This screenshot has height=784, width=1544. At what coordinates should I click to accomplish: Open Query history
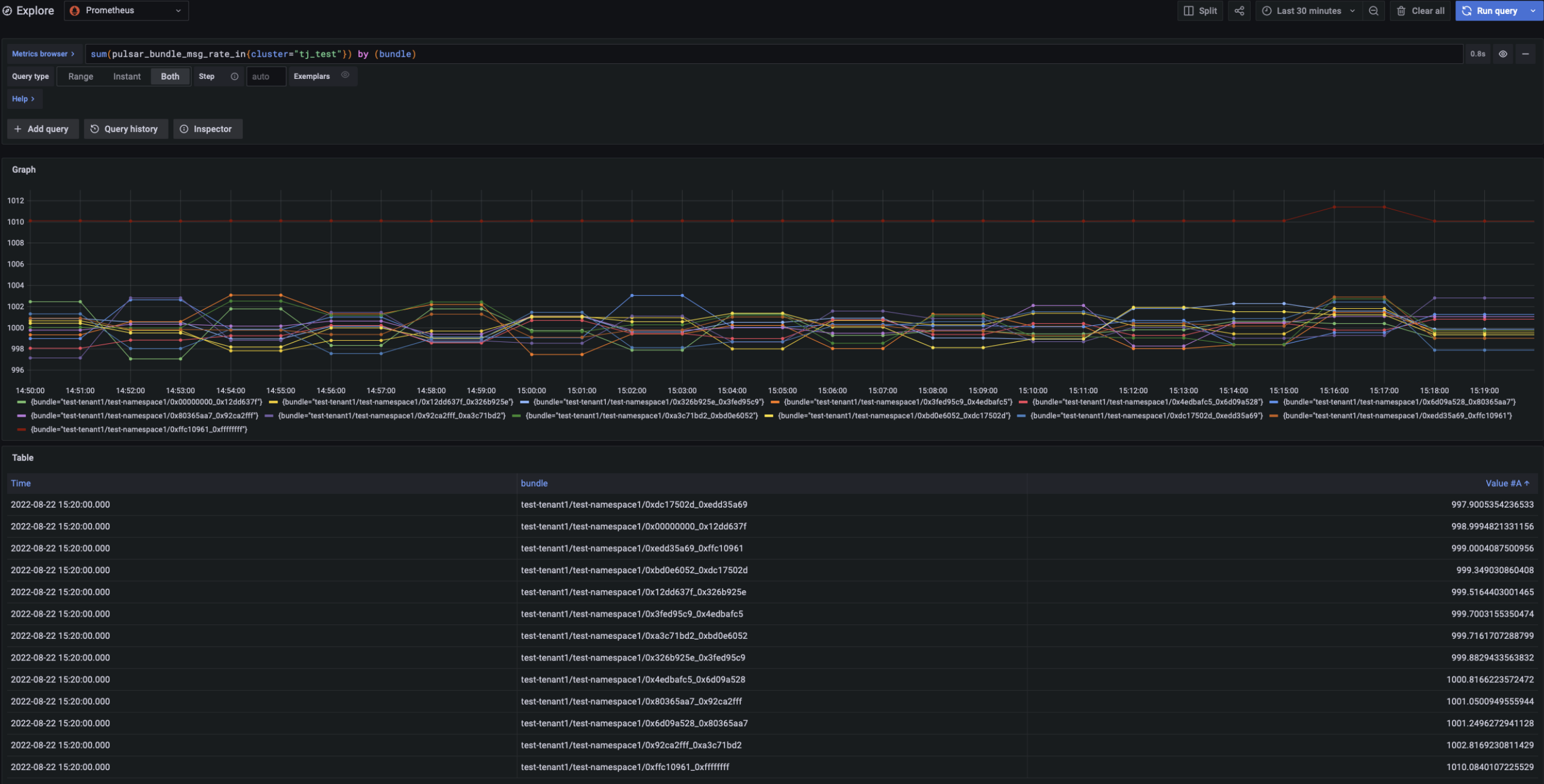tap(125, 129)
